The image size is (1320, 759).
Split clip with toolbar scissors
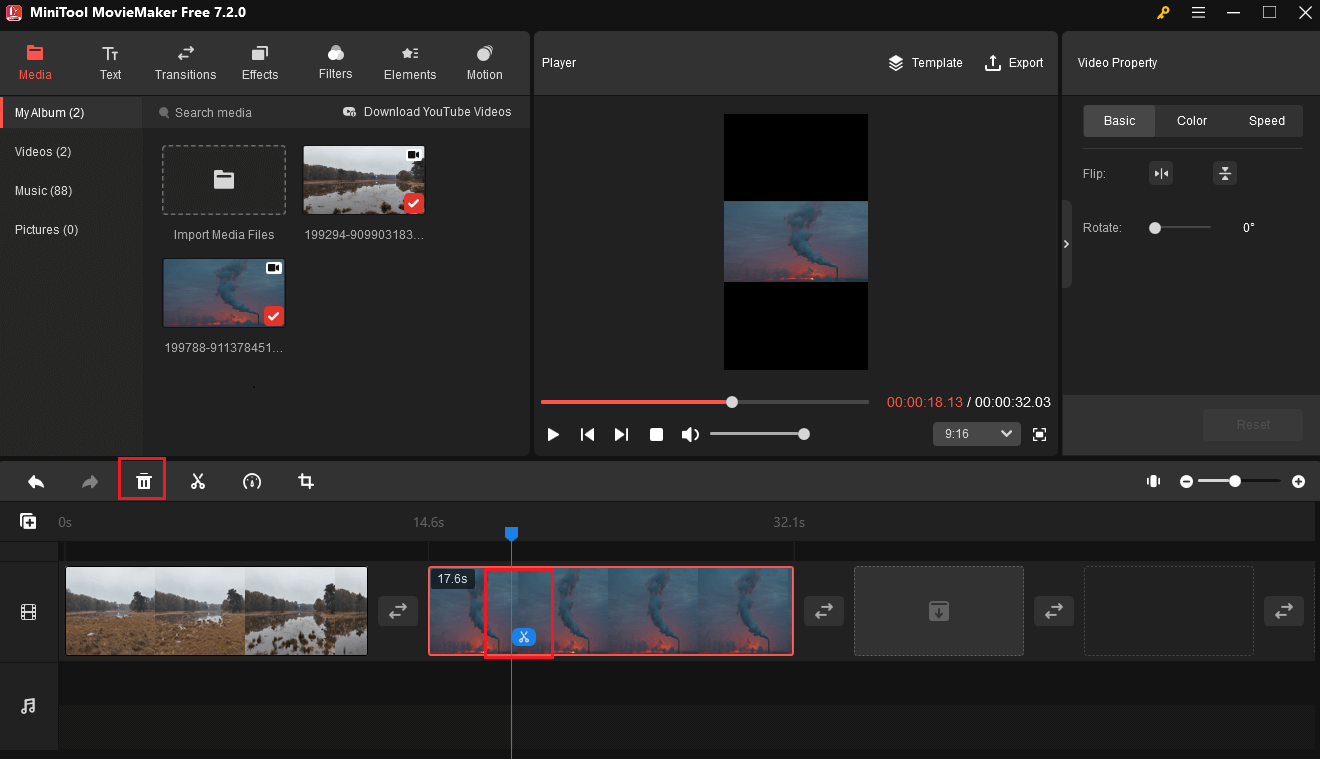click(198, 482)
